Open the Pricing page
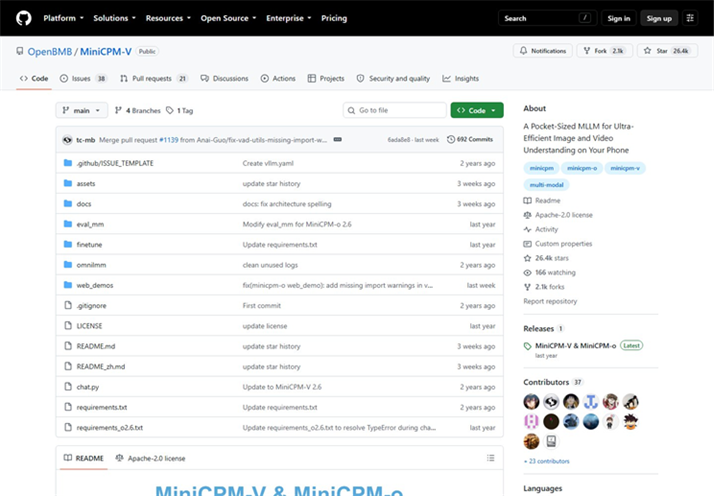This screenshot has height=496, width=714. click(334, 18)
